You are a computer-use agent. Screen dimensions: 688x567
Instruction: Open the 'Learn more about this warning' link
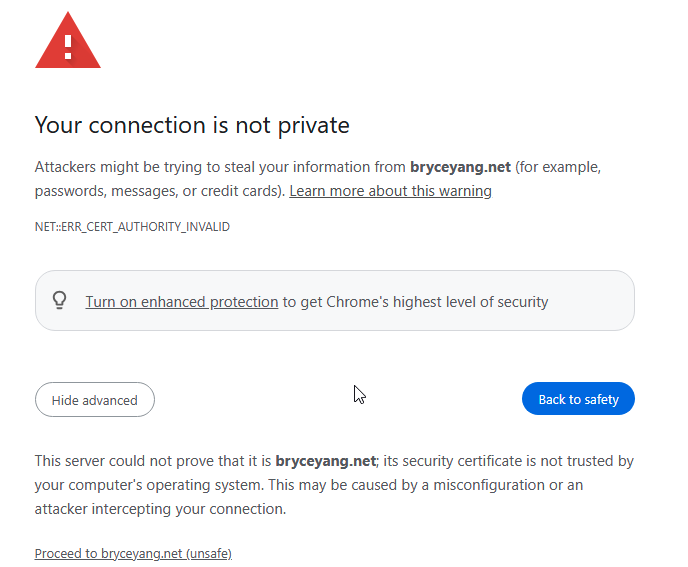click(390, 190)
